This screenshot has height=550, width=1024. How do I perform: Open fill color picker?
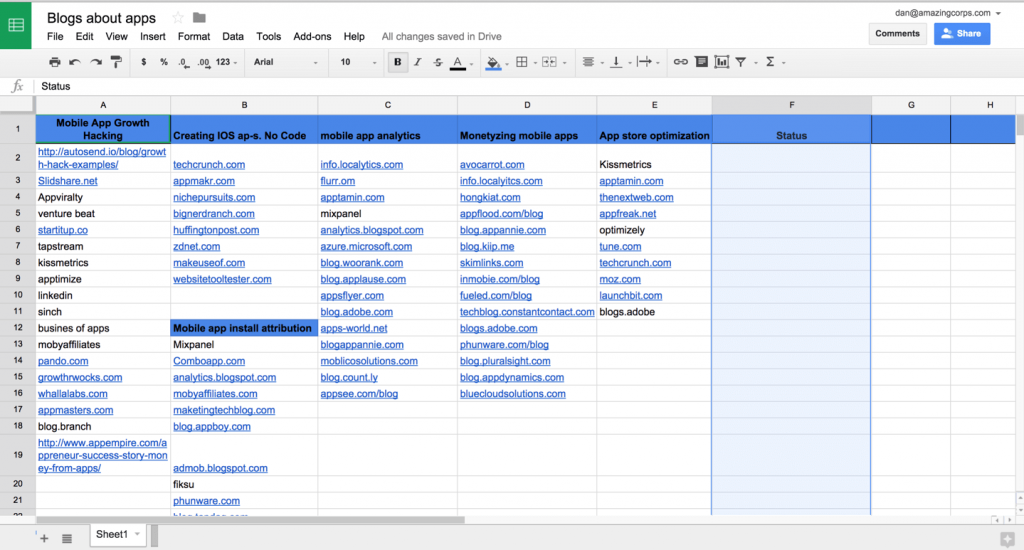point(494,63)
